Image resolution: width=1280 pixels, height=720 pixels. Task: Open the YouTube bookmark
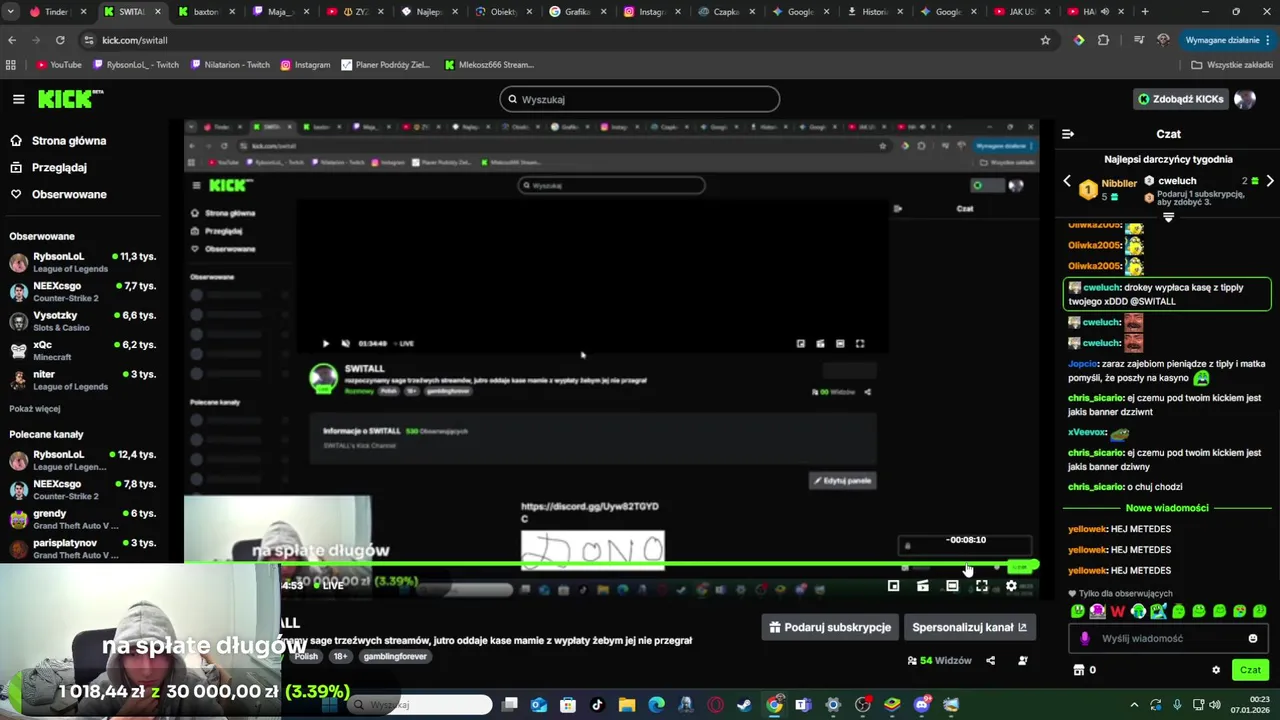(59, 65)
